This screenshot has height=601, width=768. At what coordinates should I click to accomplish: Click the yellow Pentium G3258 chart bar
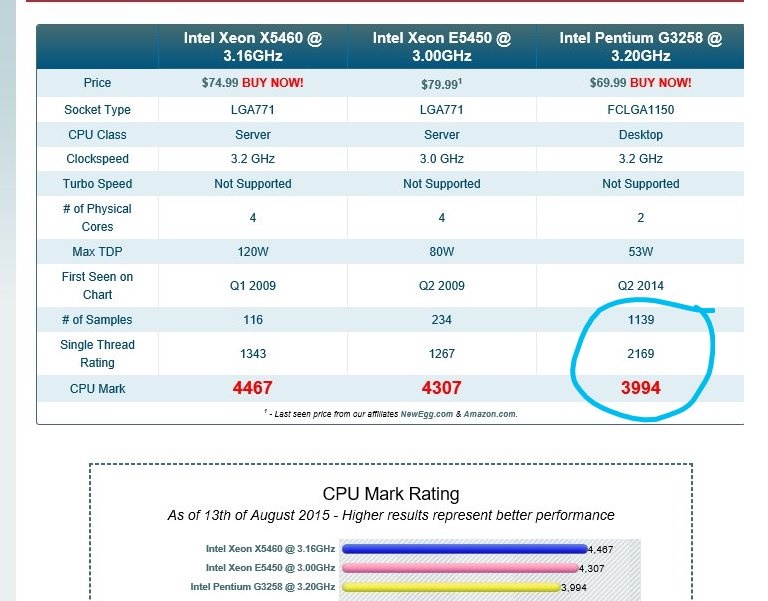451,587
